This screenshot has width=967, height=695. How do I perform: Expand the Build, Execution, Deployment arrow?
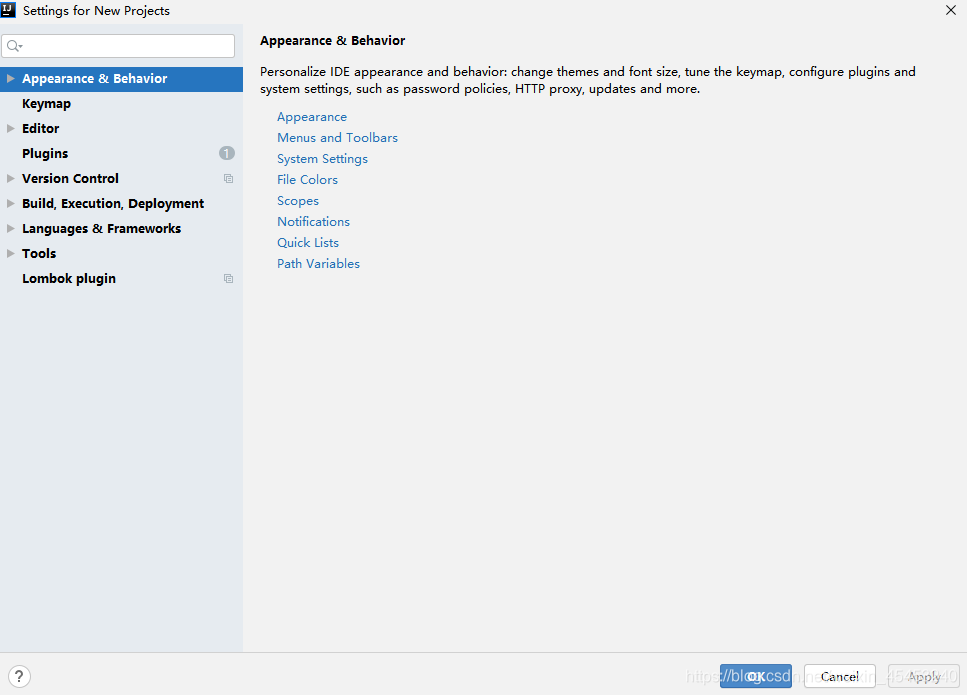pos(10,203)
